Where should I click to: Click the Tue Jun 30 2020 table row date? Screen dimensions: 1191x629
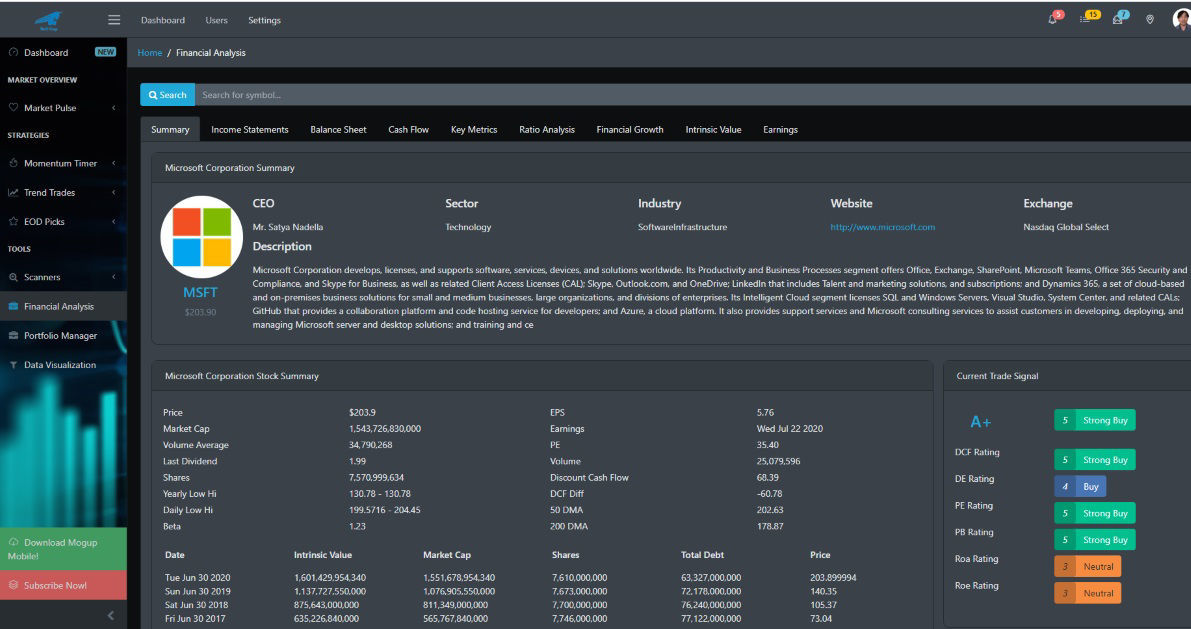197,578
